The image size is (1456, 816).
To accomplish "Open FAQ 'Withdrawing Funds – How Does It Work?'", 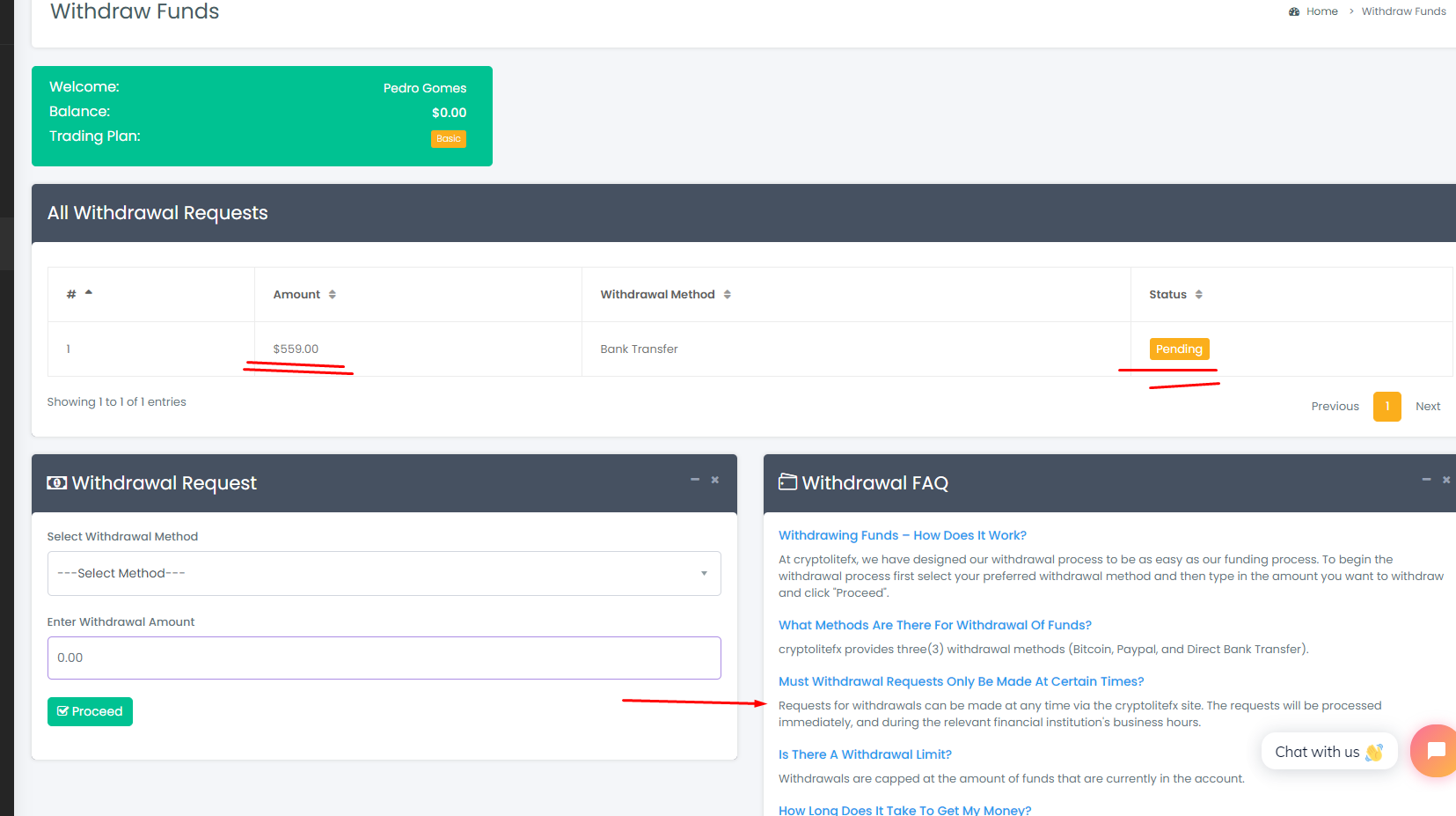I will (x=903, y=535).
